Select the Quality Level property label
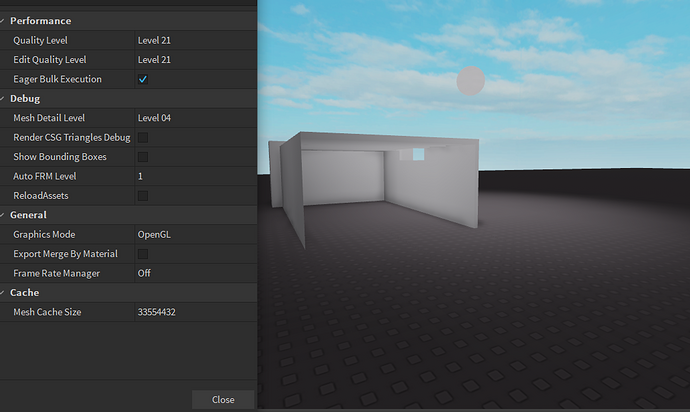Image resolution: width=690 pixels, height=412 pixels. (40, 40)
